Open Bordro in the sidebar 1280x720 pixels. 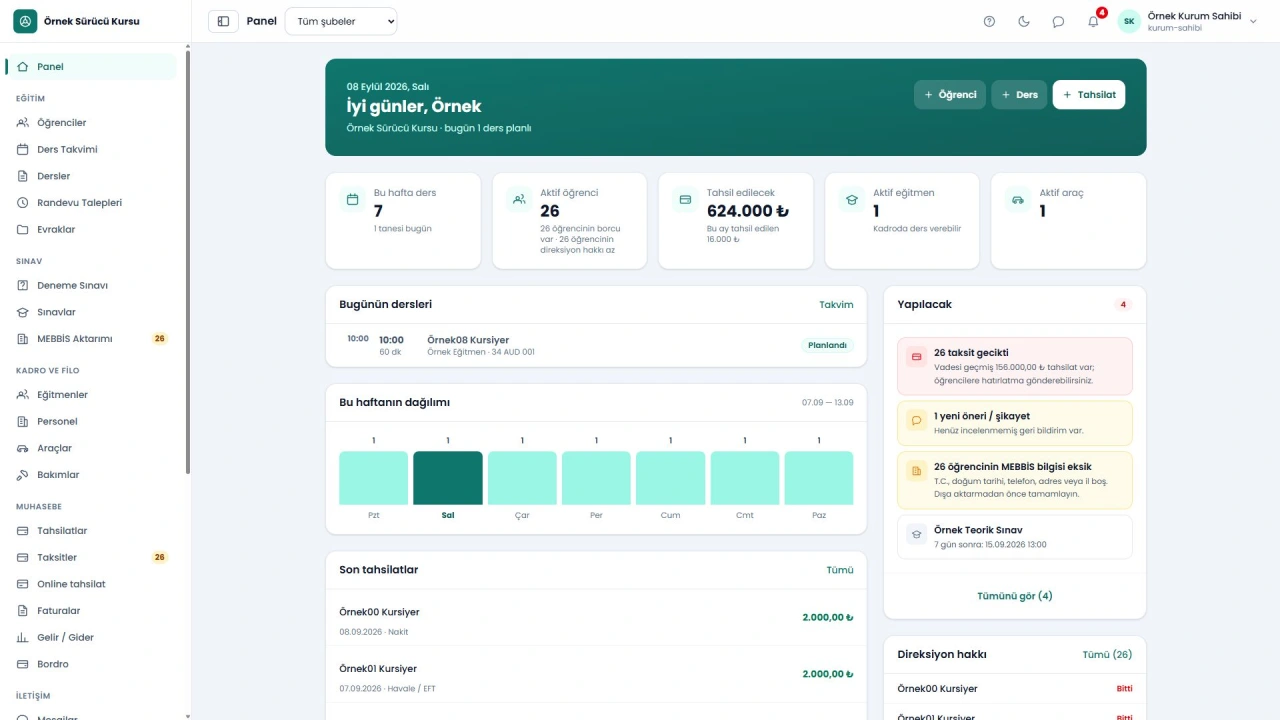[x=92, y=664]
